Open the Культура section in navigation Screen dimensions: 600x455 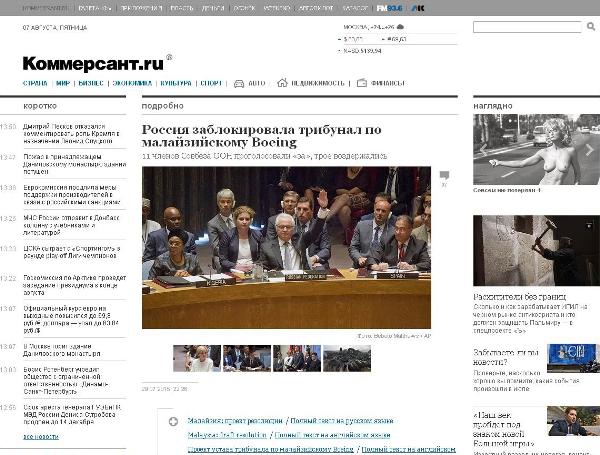coord(175,83)
